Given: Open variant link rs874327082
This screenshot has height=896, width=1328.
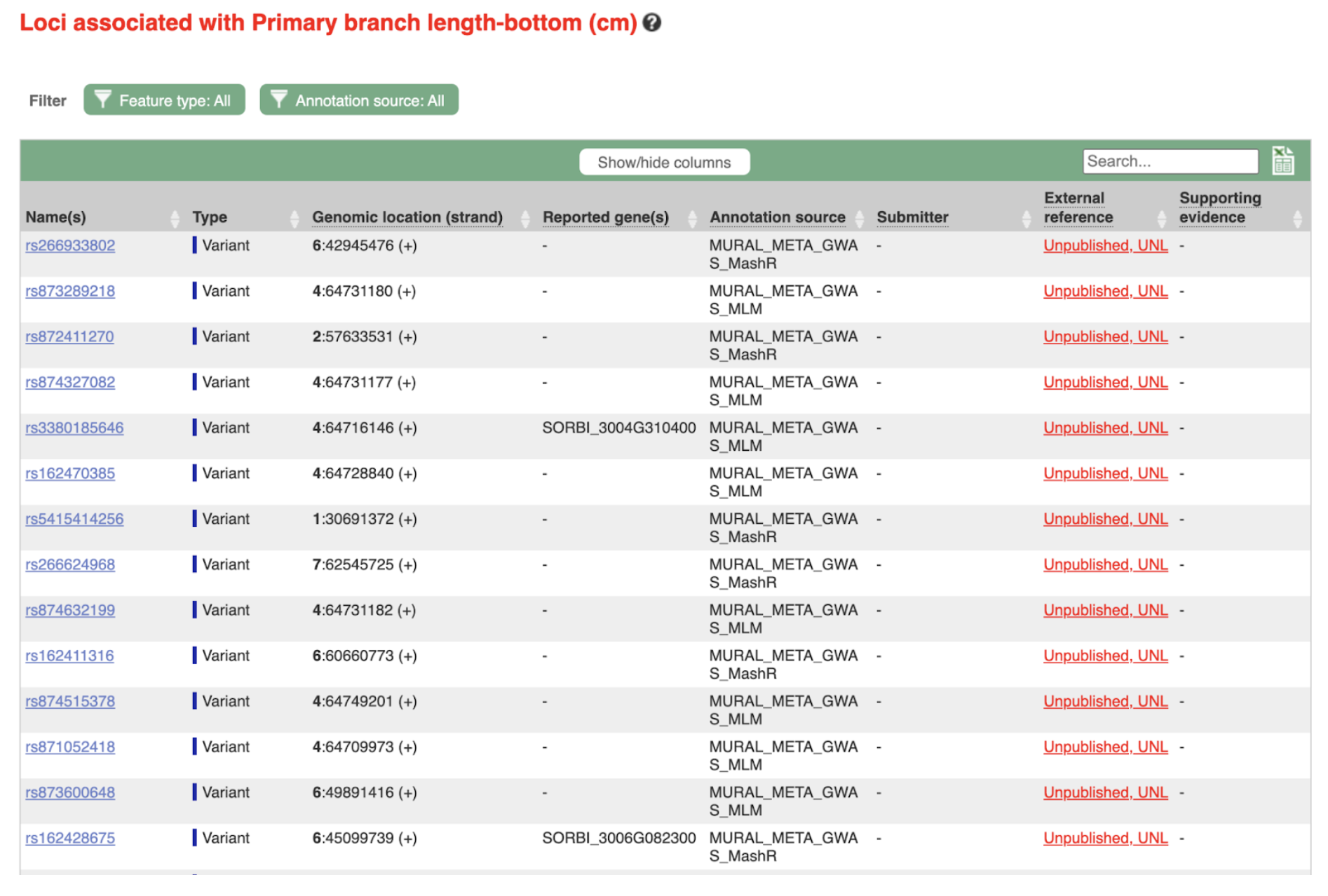Looking at the screenshot, I should pyautogui.click(x=70, y=382).
